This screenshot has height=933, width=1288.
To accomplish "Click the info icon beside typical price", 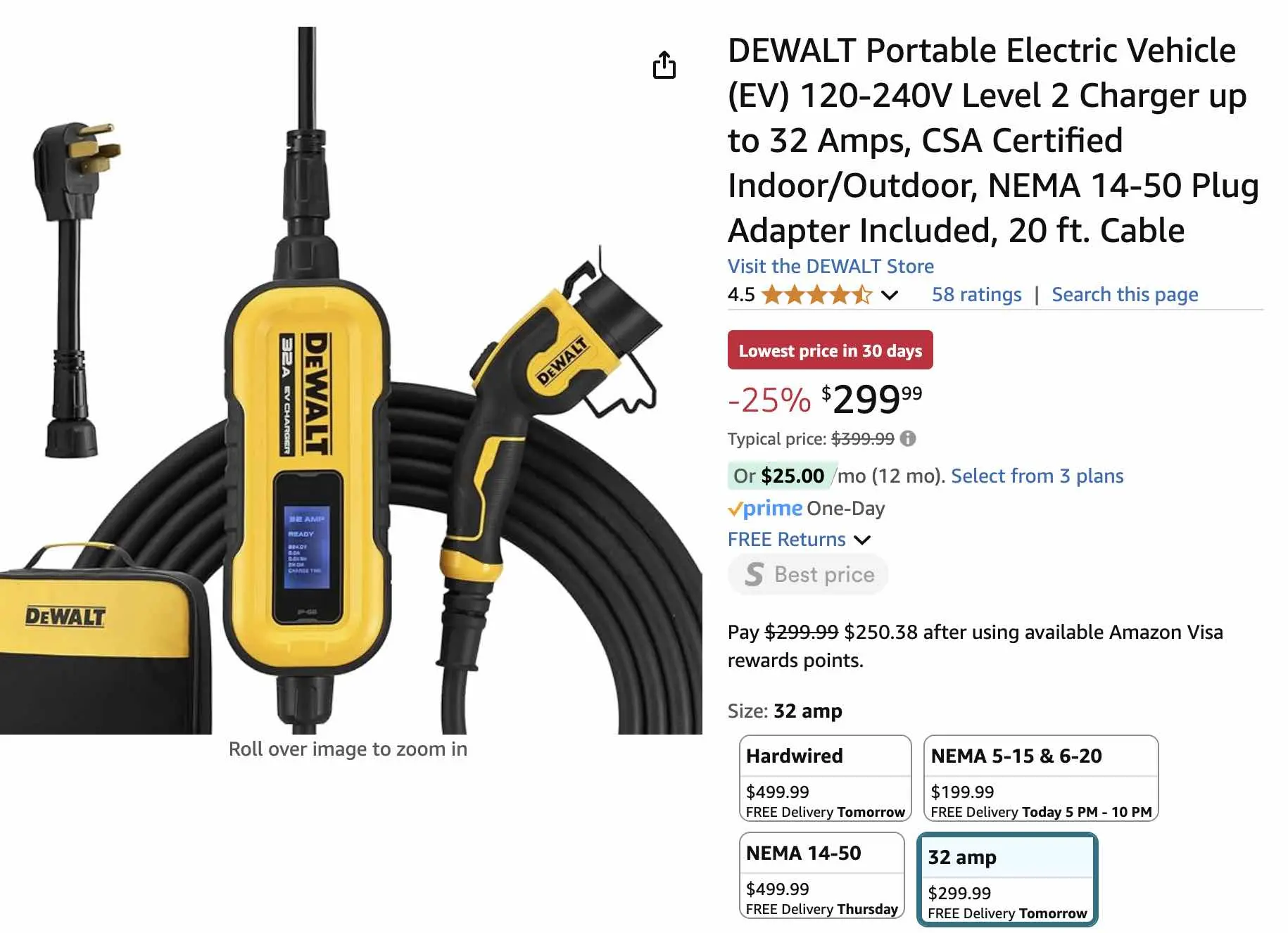I will pos(908,439).
